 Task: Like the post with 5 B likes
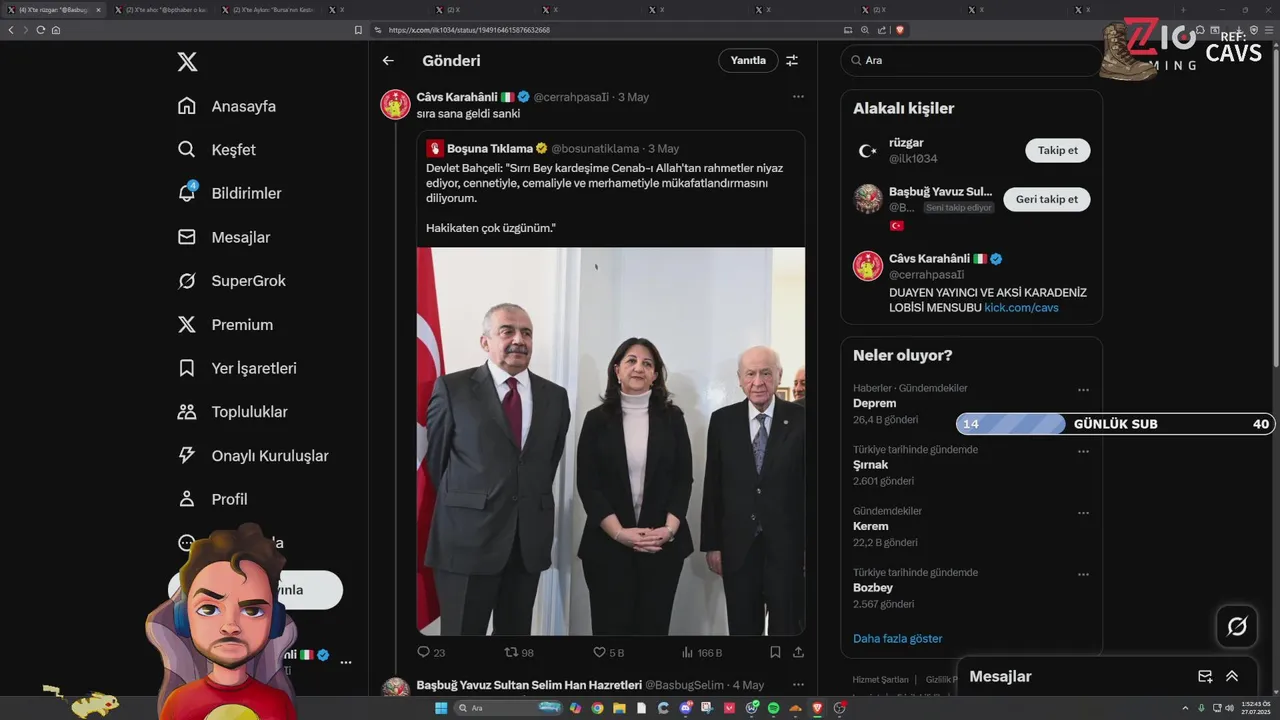(600, 652)
